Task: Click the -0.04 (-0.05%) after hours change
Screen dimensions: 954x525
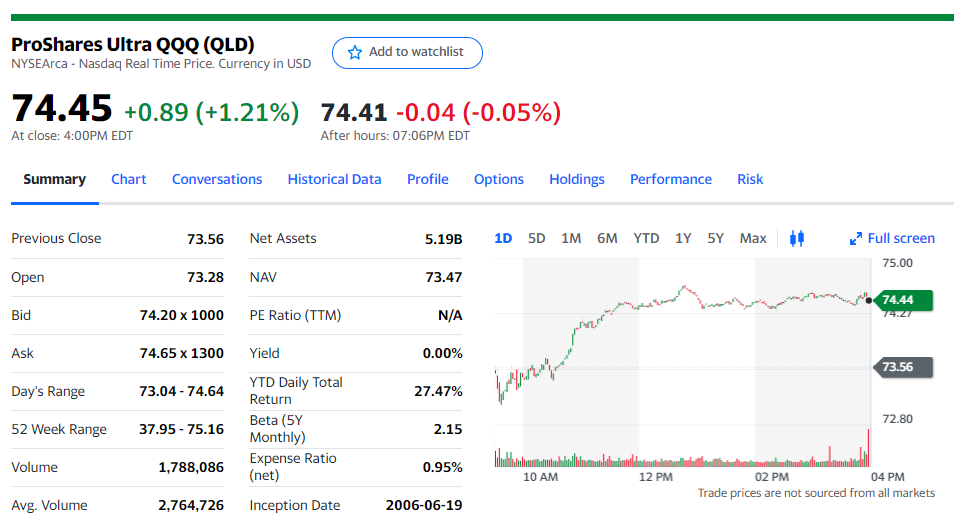Action: click(478, 113)
